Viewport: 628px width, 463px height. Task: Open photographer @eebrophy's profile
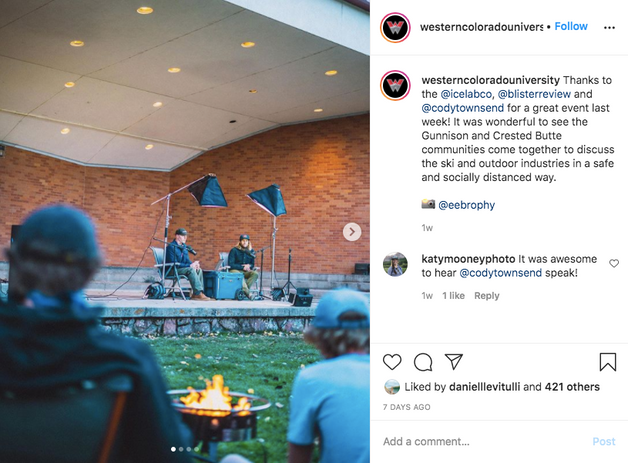coord(467,205)
